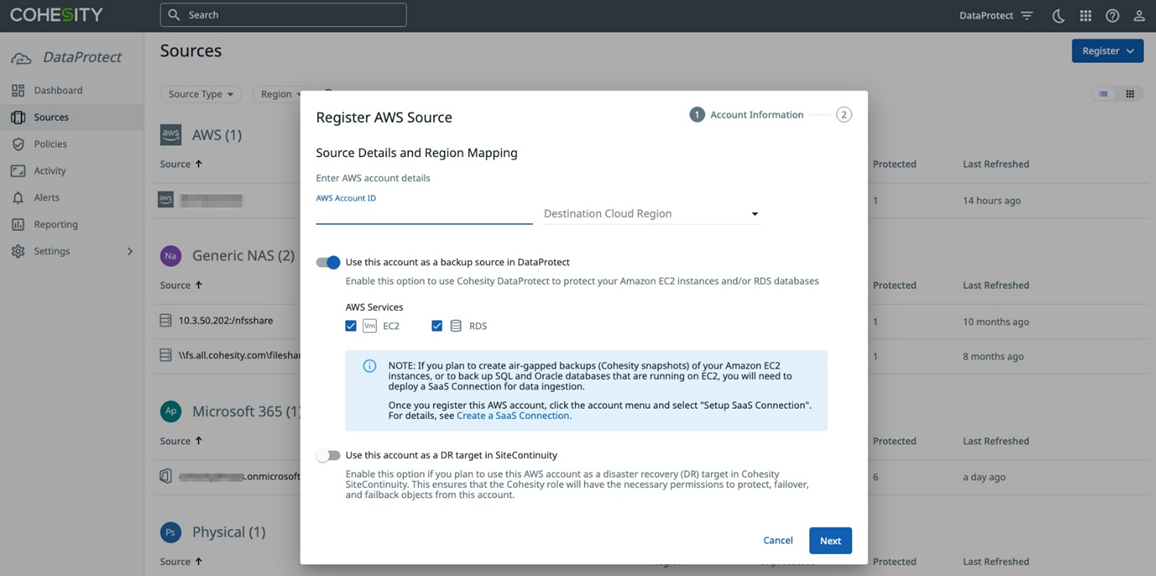Click the Reporting chart icon
The width and height of the screenshot is (1156, 576).
click(x=18, y=224)
